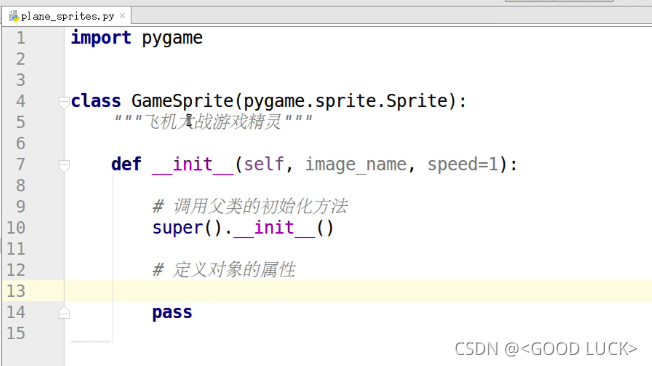
Task: Click the 'pass' statement on line 14
Action: pyautogui.click(x=172, y=313)
